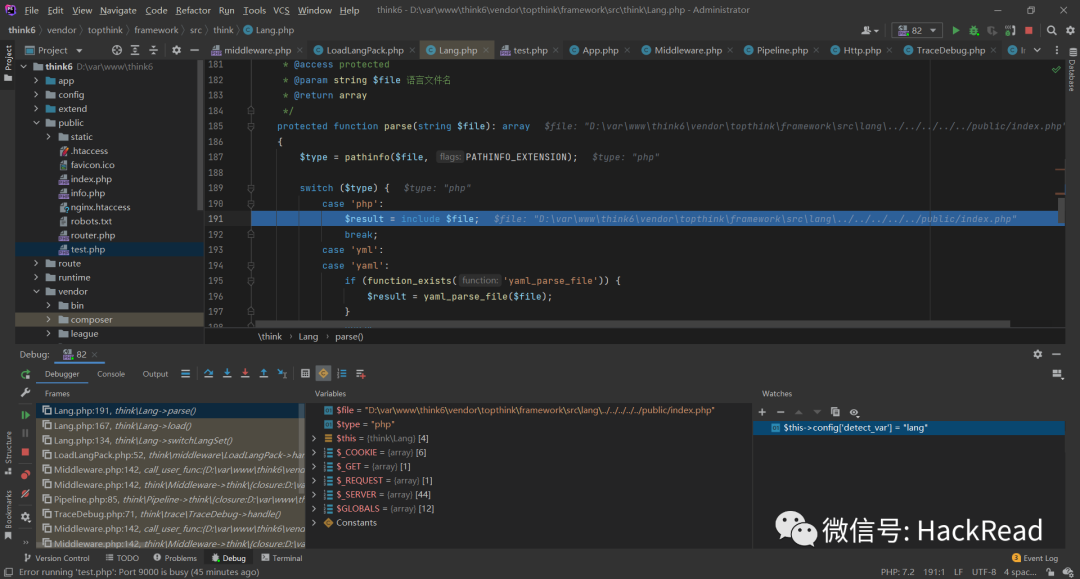Open the Navigate menu
Image resolution: width=1080 pixels, height=579 pixels.
[118, 10]
